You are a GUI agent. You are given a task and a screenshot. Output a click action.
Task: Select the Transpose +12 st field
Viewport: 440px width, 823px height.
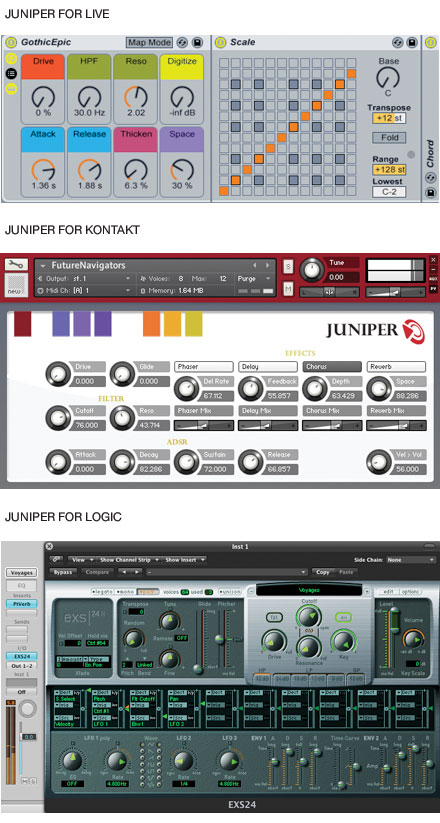tap(389, 118)
